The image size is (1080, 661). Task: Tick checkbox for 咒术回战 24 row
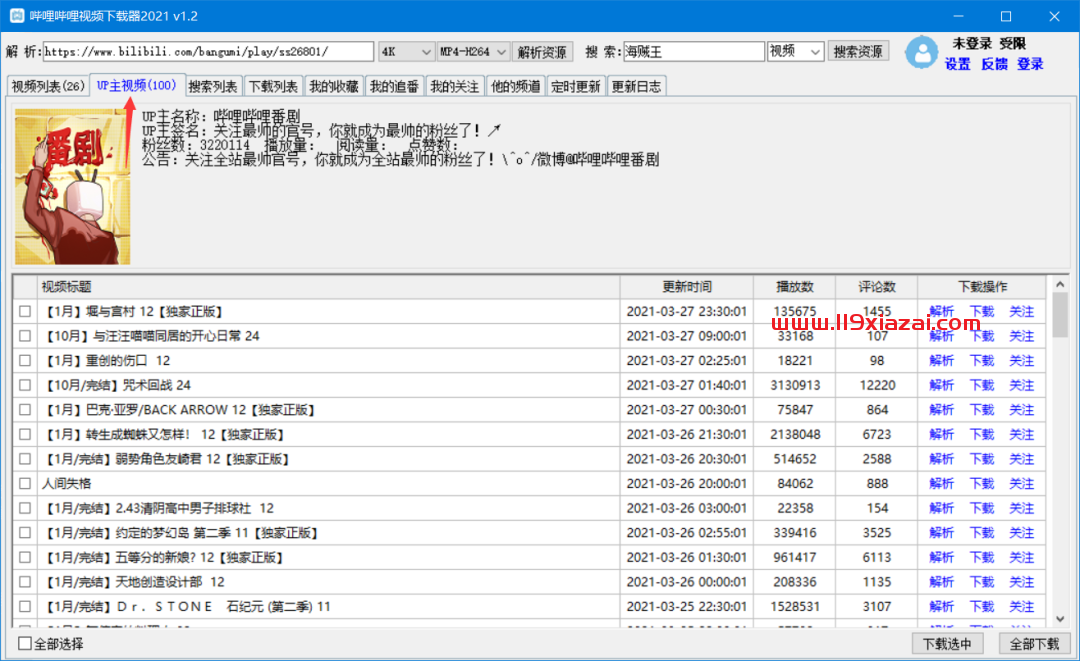point(25,385)
